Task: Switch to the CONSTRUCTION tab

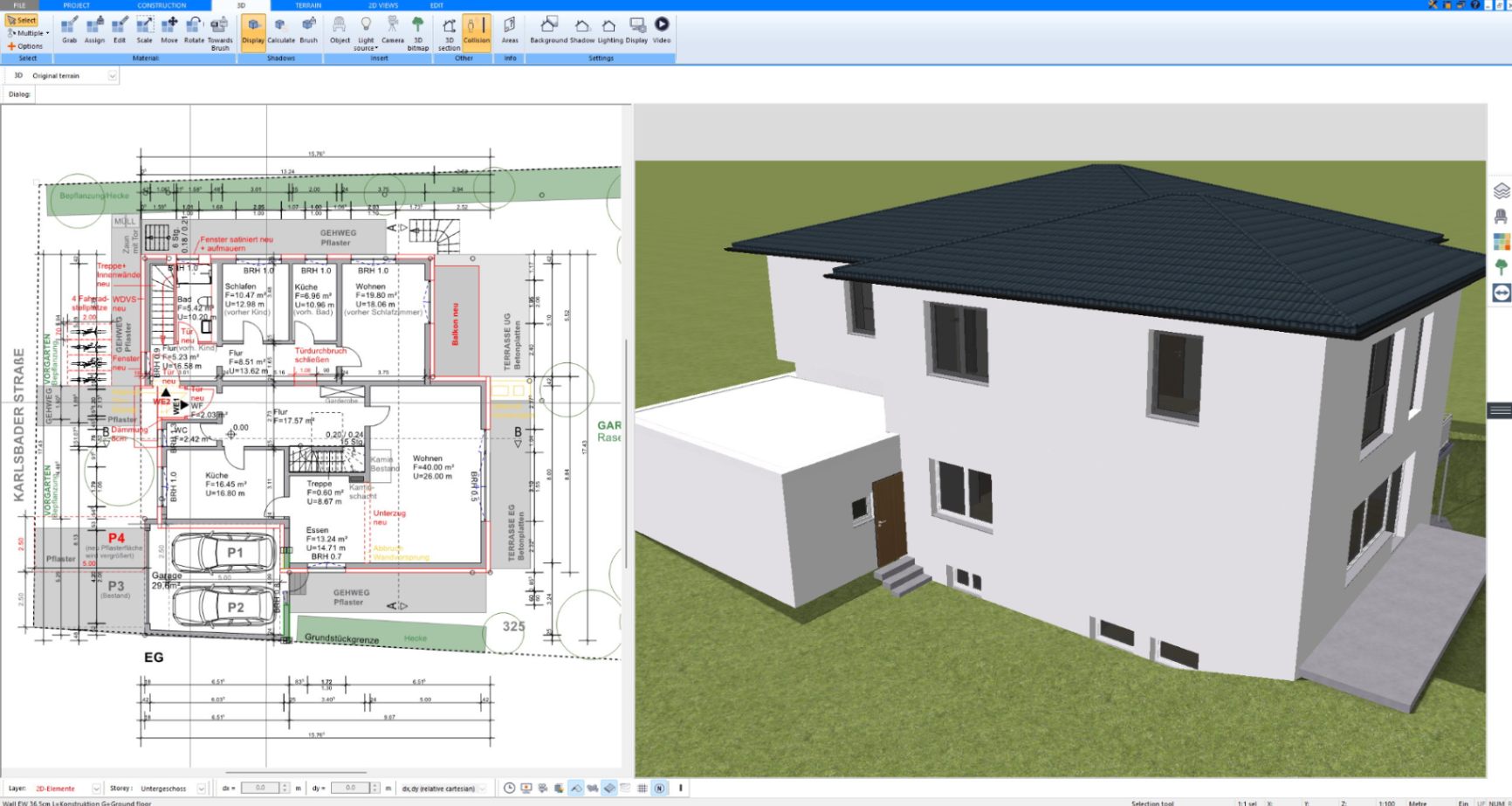Action: pyautogui.click(x=162, y=5)
